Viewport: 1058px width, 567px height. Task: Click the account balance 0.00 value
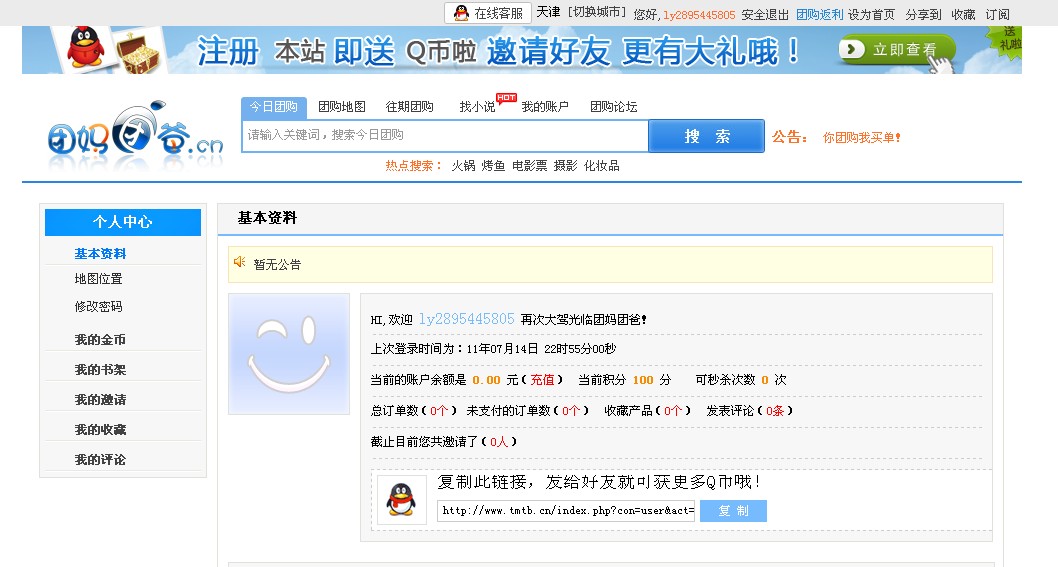(x=486, y=380)
